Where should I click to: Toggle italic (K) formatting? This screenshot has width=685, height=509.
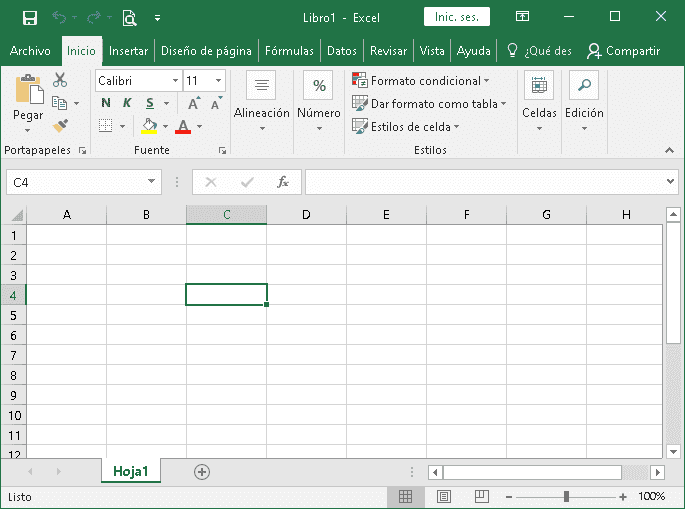click(127, 103)
